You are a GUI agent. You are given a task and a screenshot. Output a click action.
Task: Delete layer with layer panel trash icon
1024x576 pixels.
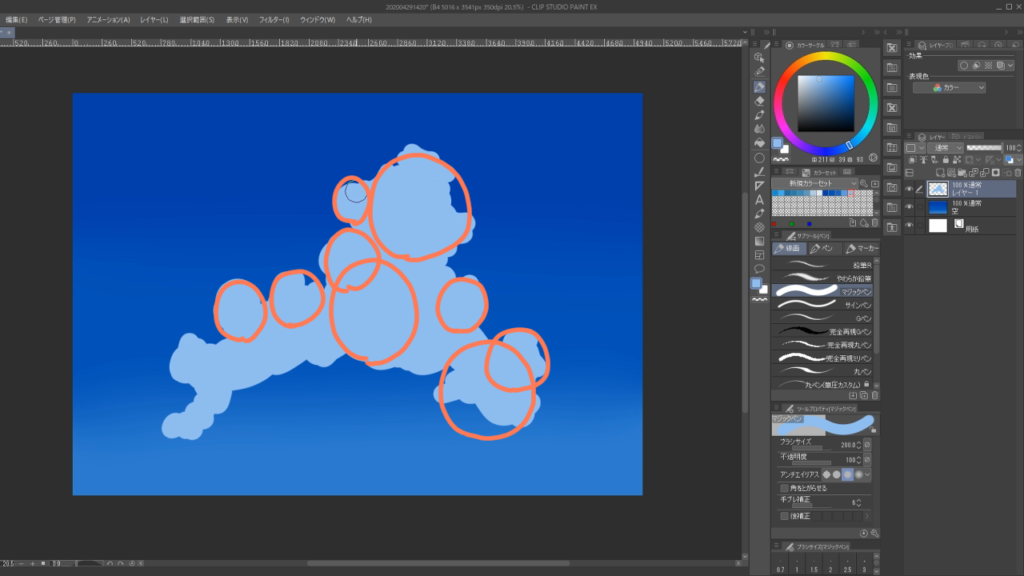1017,173
